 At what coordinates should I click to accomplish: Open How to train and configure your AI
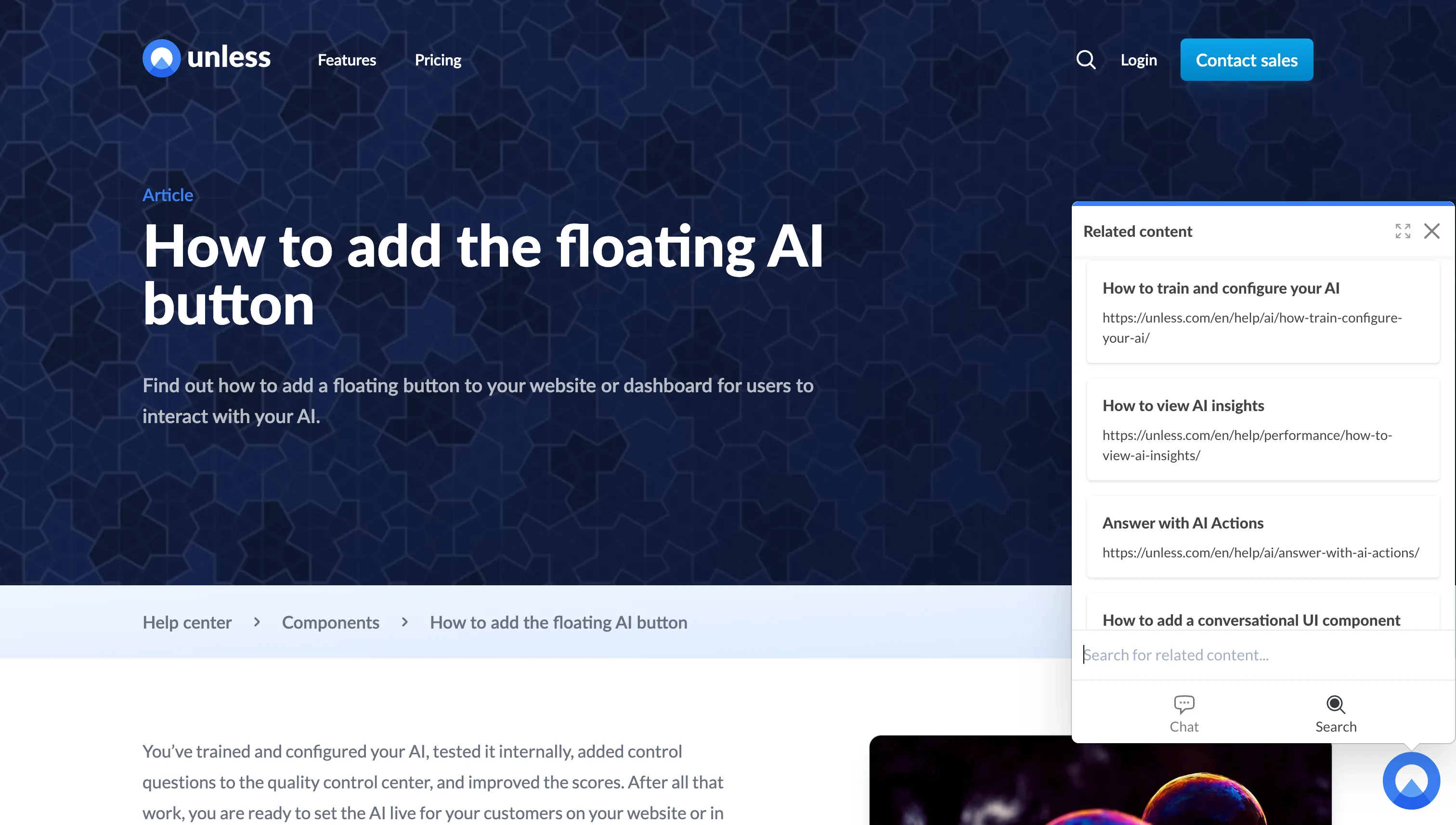[1263, 312]
